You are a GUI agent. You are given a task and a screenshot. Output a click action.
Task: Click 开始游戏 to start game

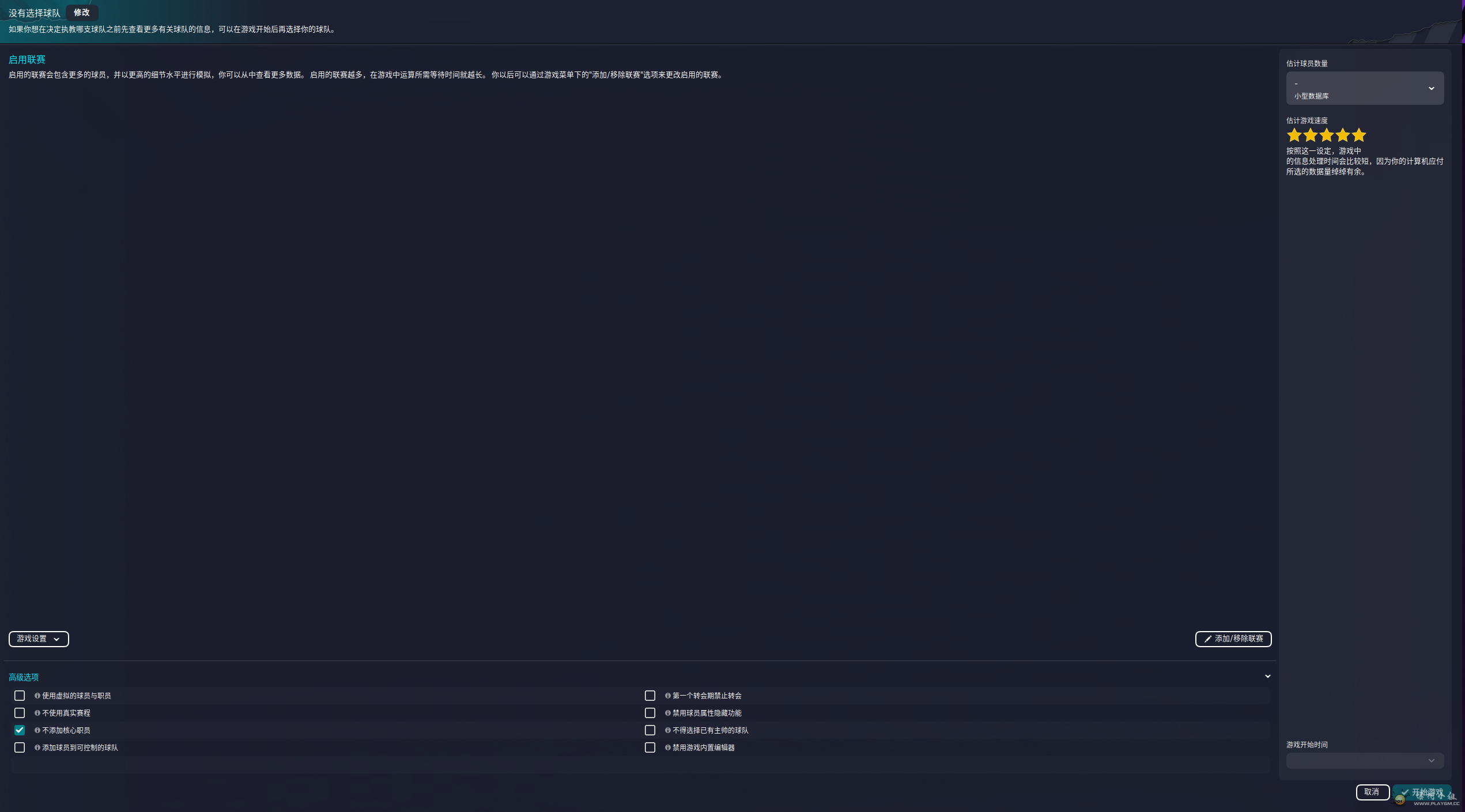[x=1422, y=792]
